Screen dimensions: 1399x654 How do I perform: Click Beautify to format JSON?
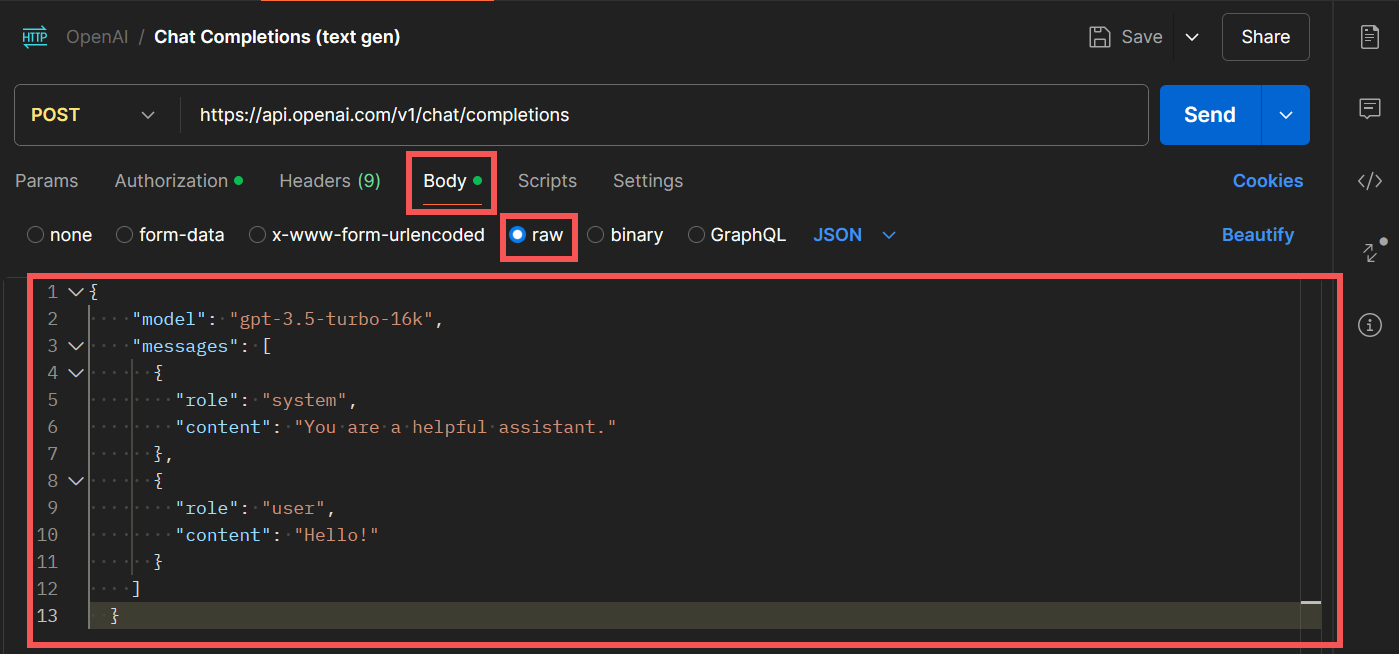[1258, 235]
